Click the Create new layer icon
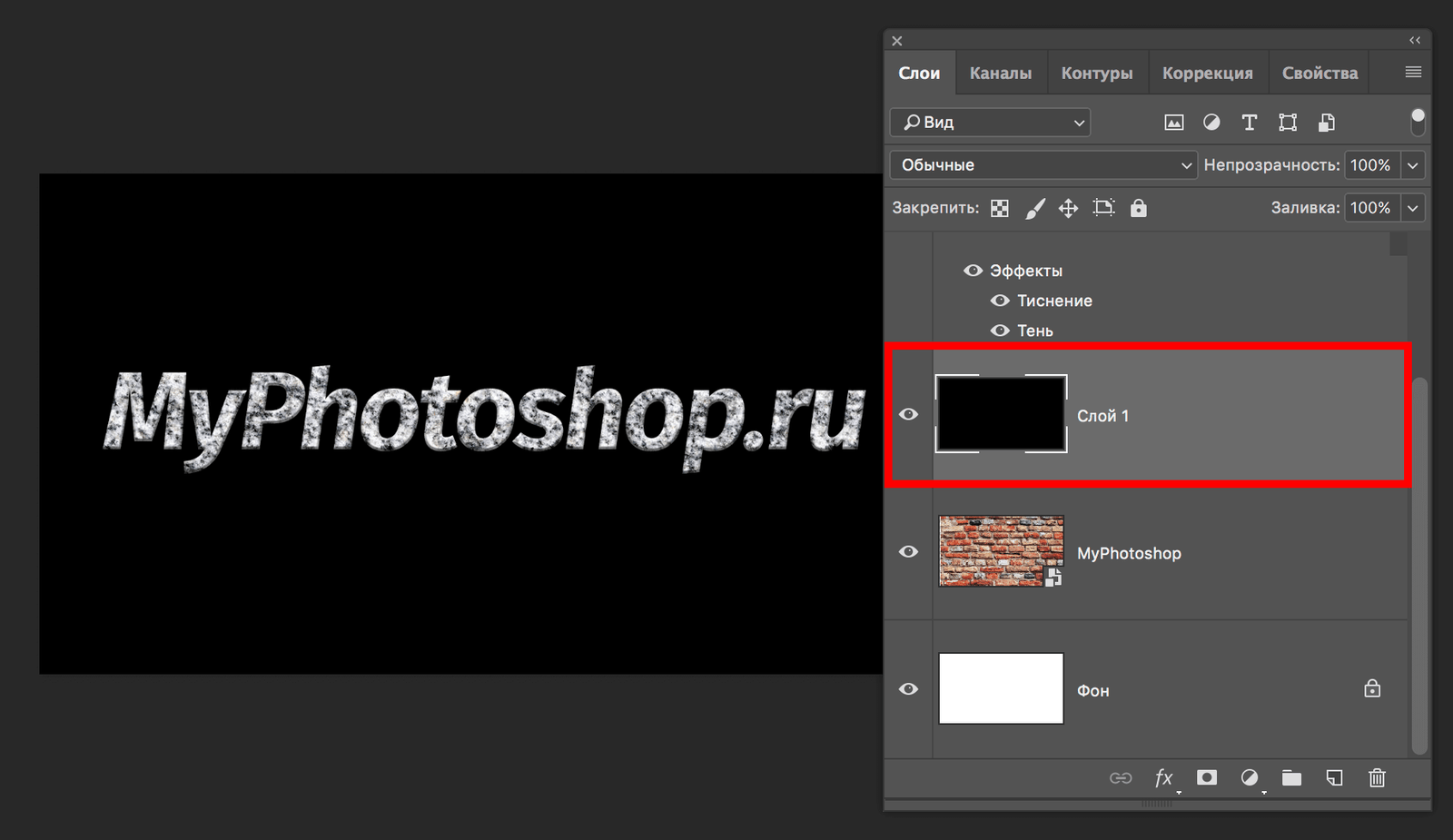Screen dimensions: 1453x840 point(1334,778)
